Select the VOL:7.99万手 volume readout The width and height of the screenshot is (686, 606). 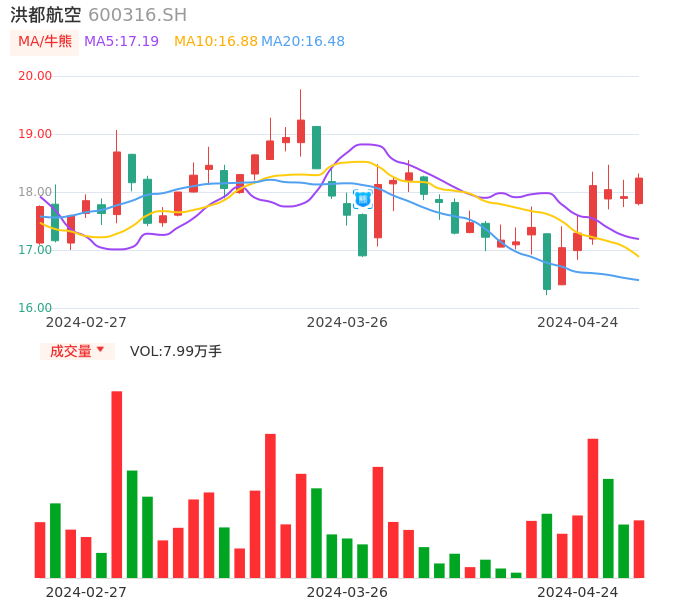point(176,351)
